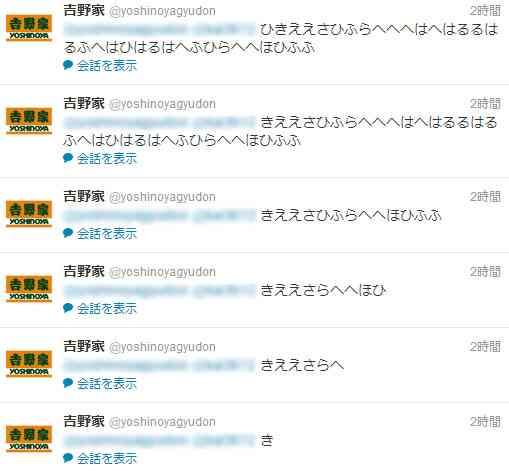Click speech bubble icon under tweet "きええさらへへほひ"

point(68,308)
